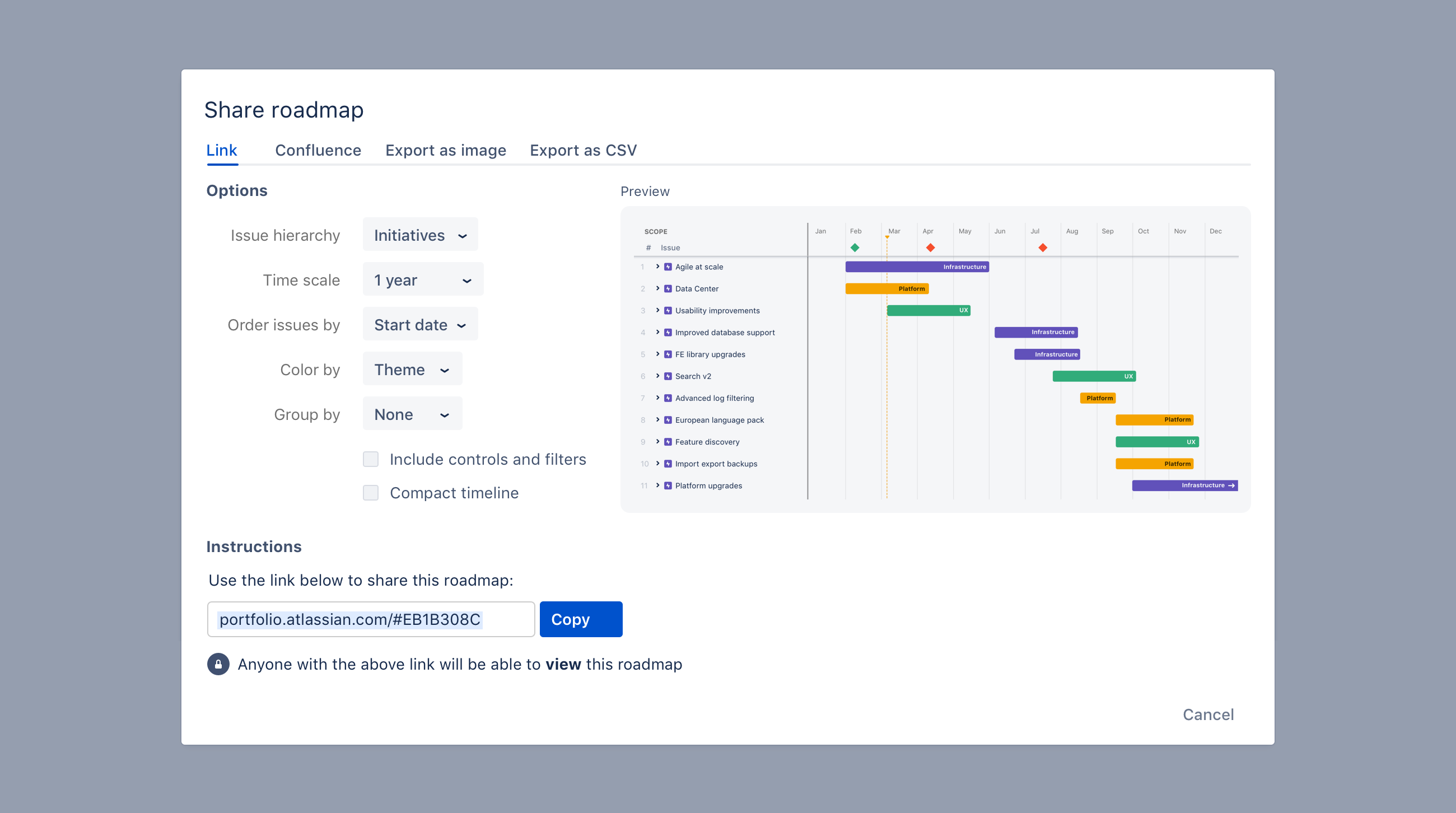
Task: Click the initiative icon beside Feature discovery
Action: [668, 442]
